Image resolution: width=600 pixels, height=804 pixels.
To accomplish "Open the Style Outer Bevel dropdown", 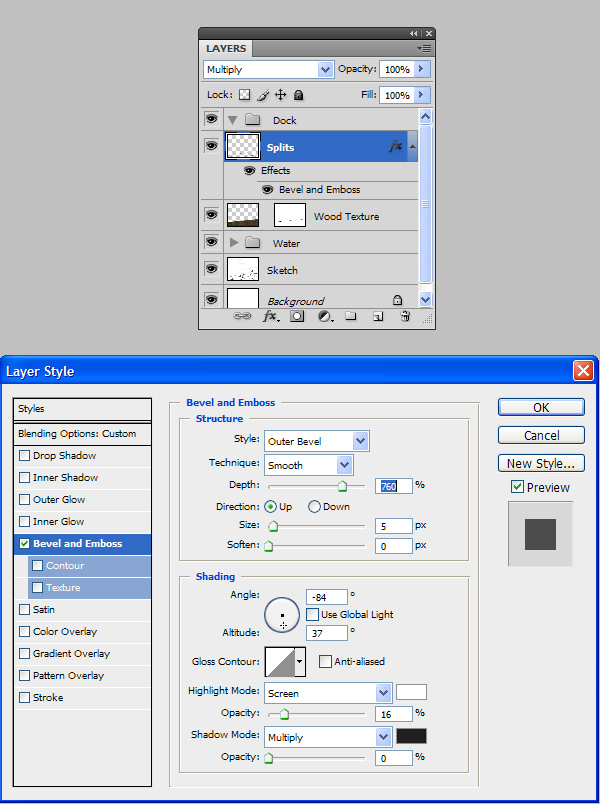I will (361, 441).
